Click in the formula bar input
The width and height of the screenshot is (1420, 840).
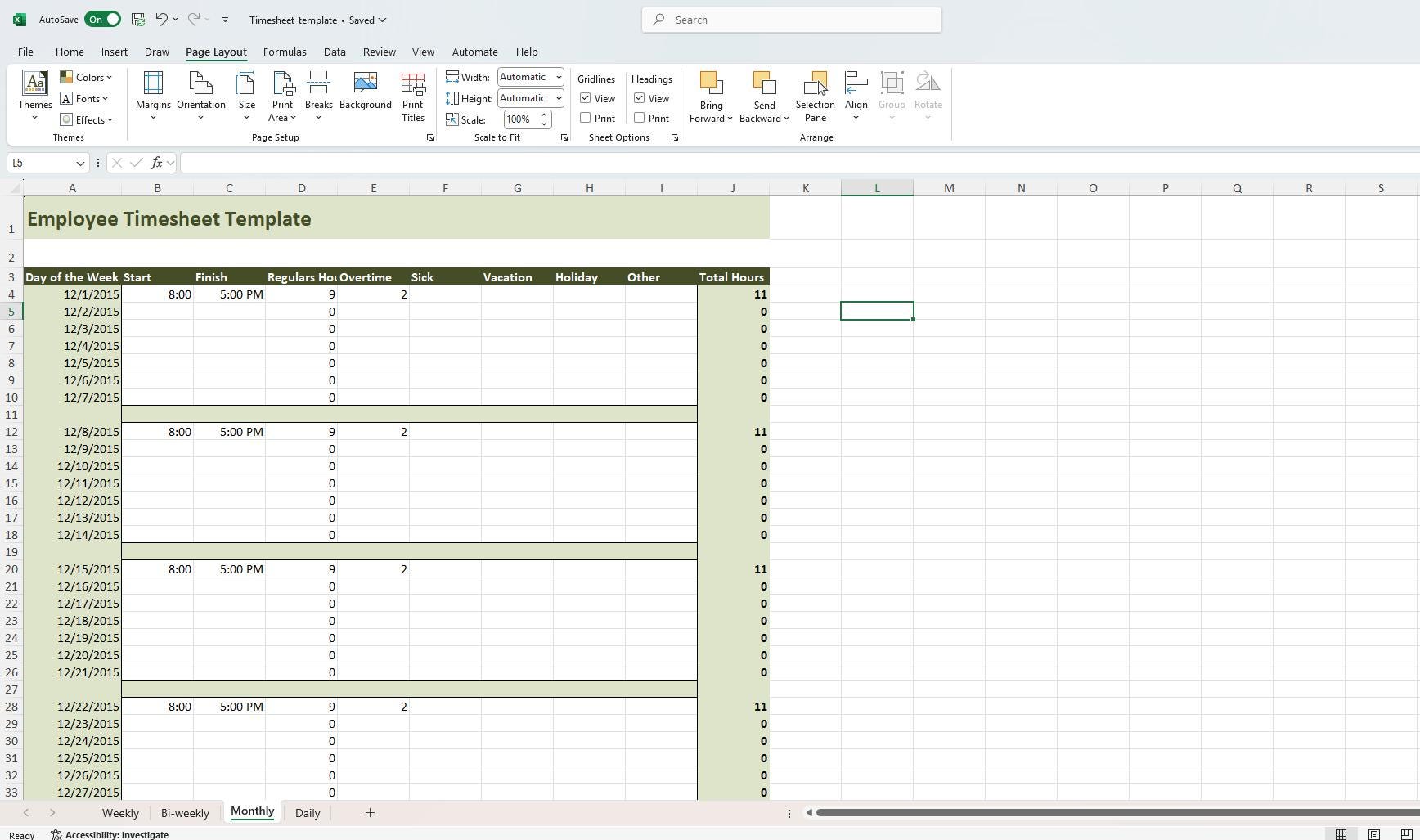800,163
